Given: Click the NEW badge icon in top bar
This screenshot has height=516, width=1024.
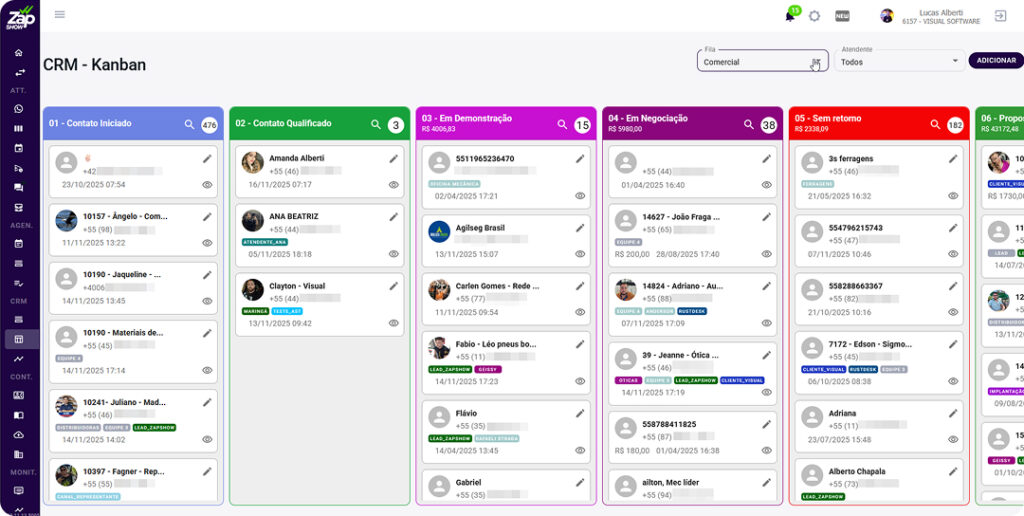Looking at the screenshot, I should point(842,16).
